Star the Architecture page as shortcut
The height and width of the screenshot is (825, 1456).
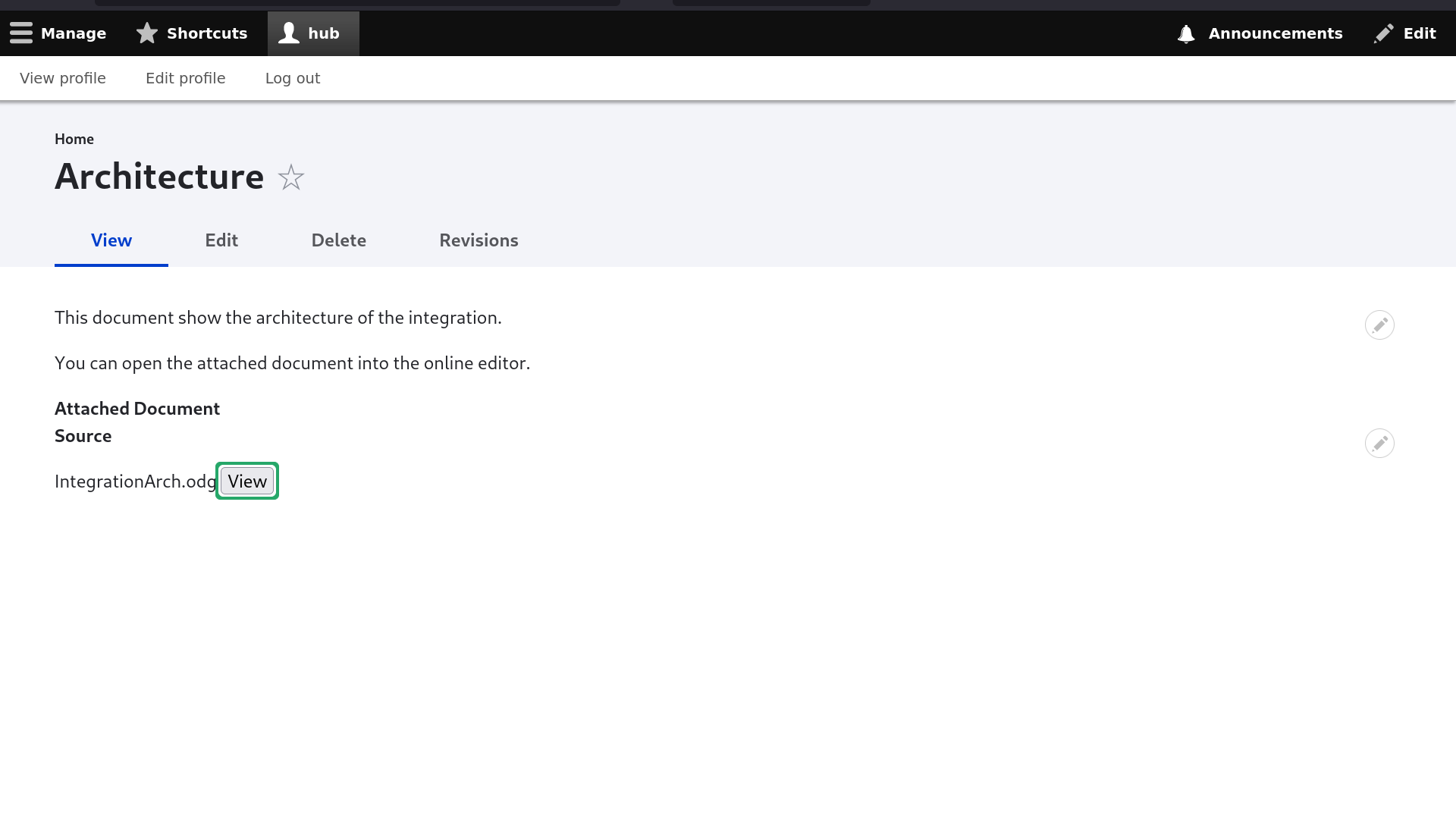click(291, 177)
